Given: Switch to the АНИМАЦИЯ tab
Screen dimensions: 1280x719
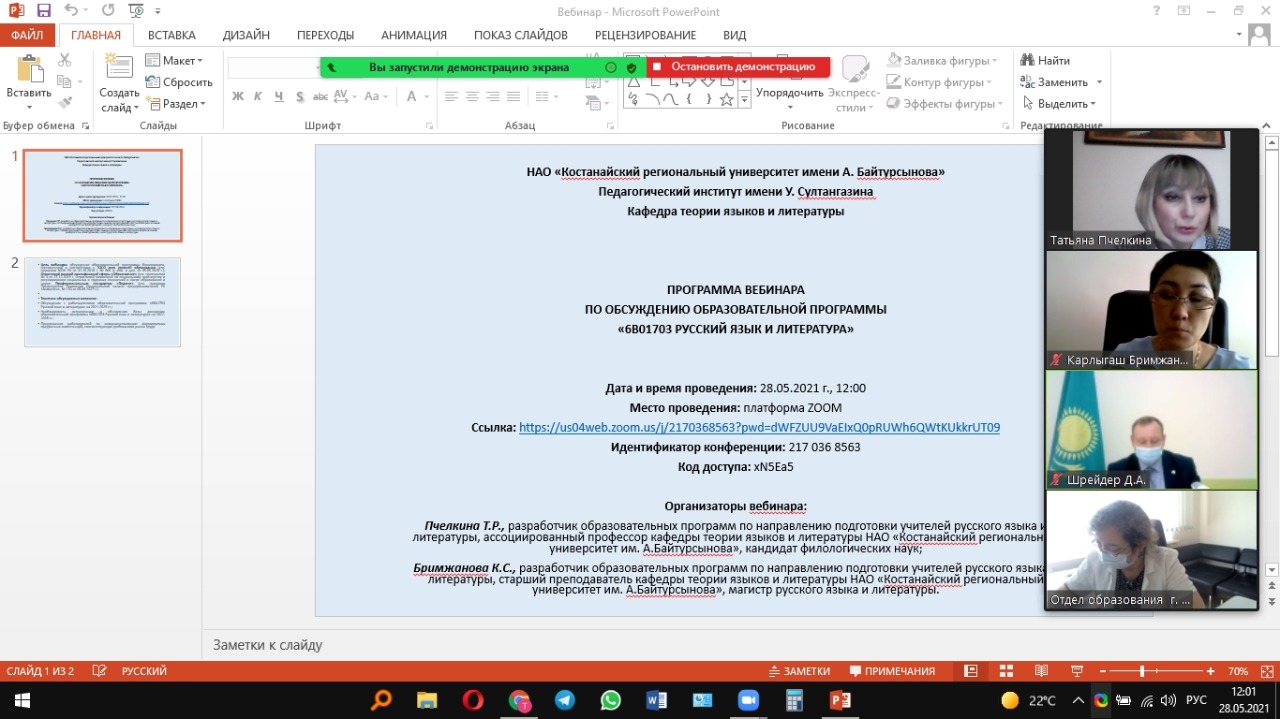Looking at the screenshot, I should click(x=414, y=35).
